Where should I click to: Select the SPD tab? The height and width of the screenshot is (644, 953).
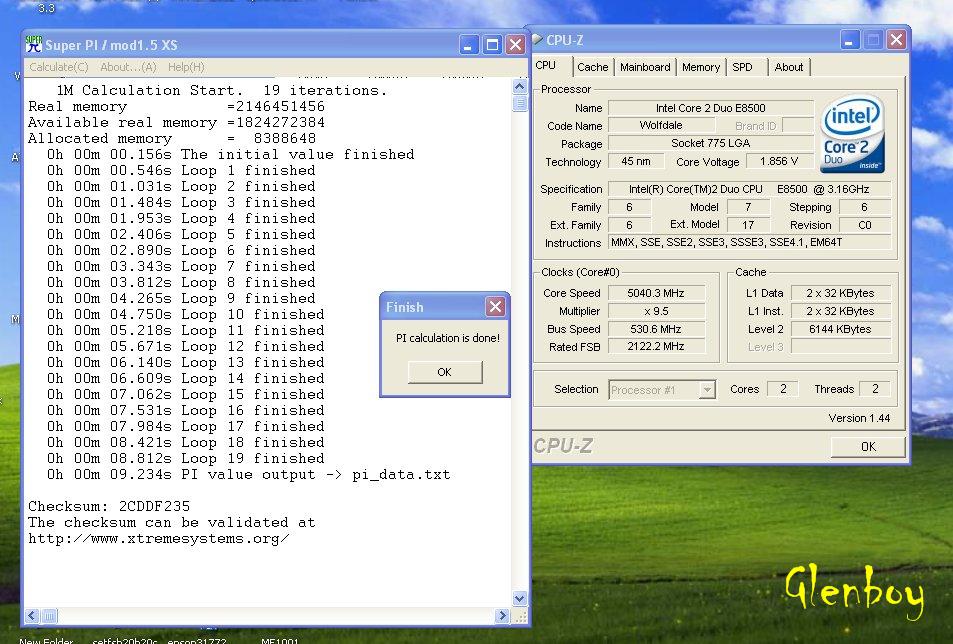tap(742, 67)
